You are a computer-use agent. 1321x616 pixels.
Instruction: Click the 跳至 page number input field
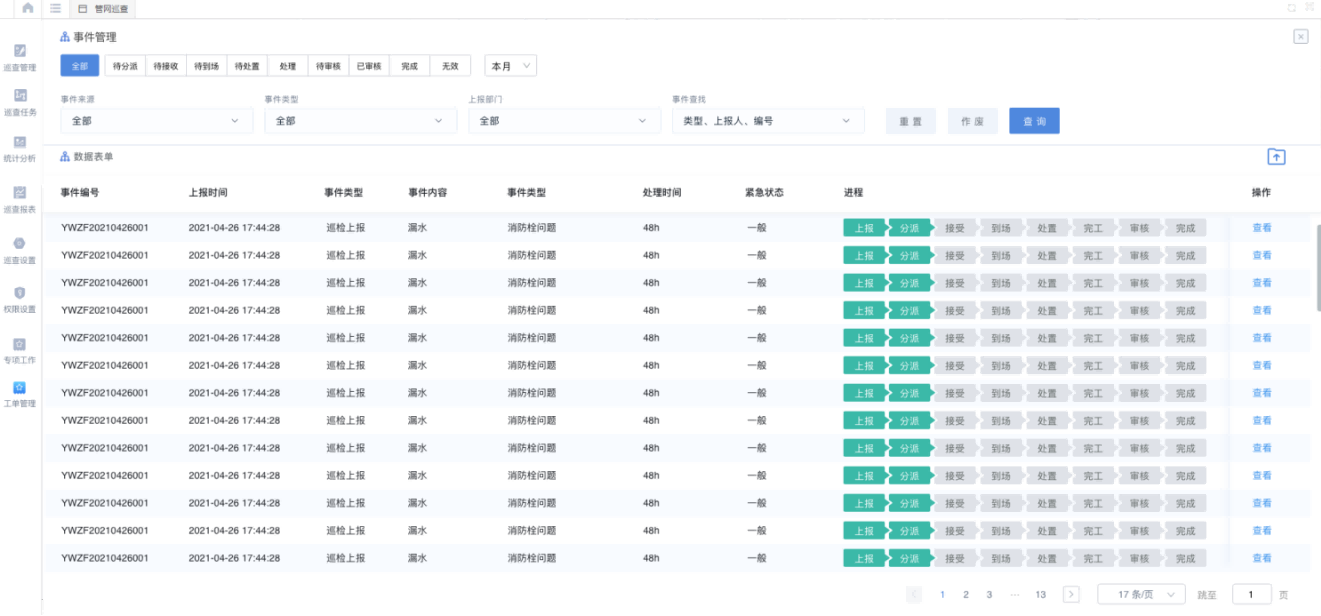pos(1252,594)
